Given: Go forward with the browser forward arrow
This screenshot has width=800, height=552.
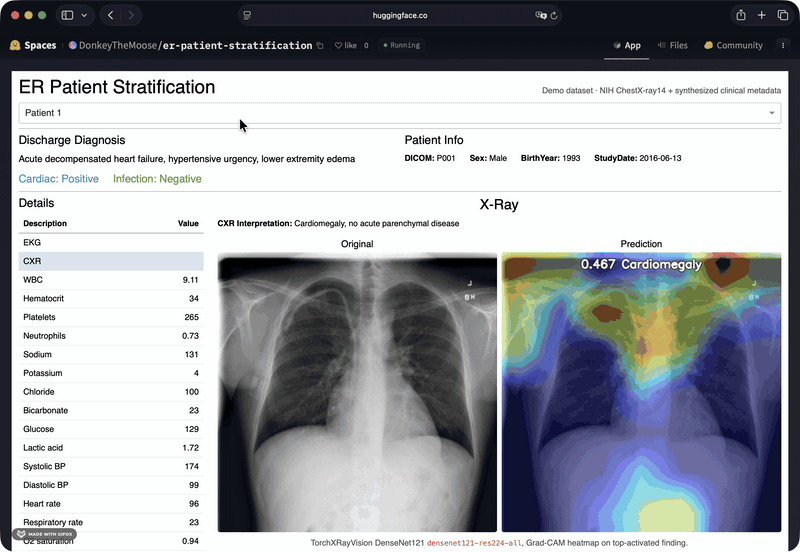Looking at the screenshot, I should [x=131, y=15].
